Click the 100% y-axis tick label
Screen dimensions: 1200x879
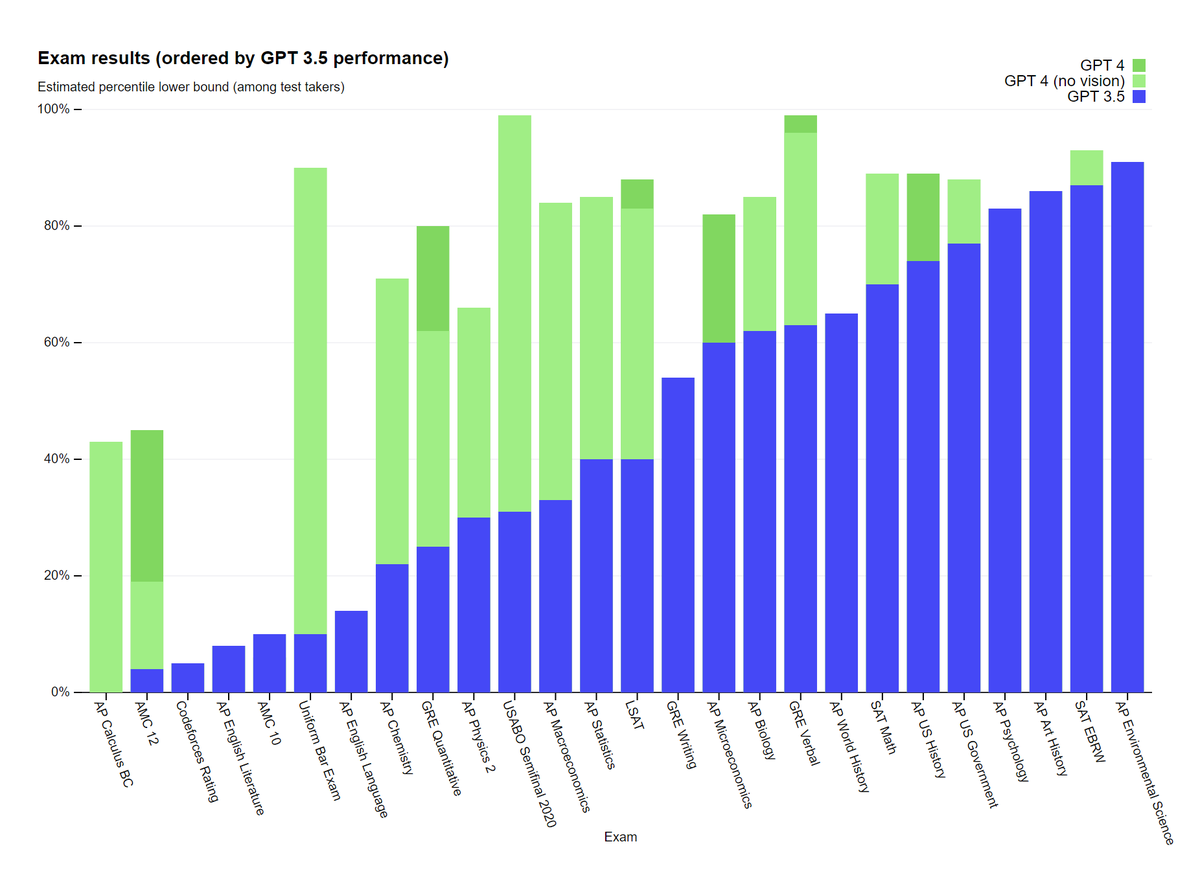point(53,109)
